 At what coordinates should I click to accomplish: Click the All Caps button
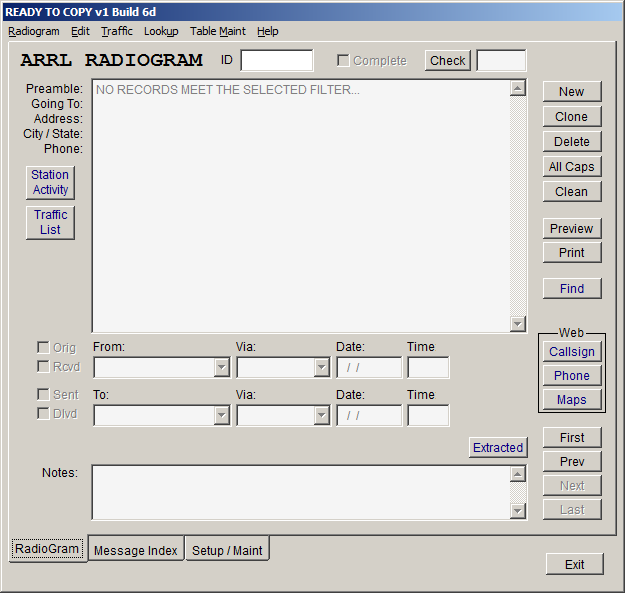[572, 167]
